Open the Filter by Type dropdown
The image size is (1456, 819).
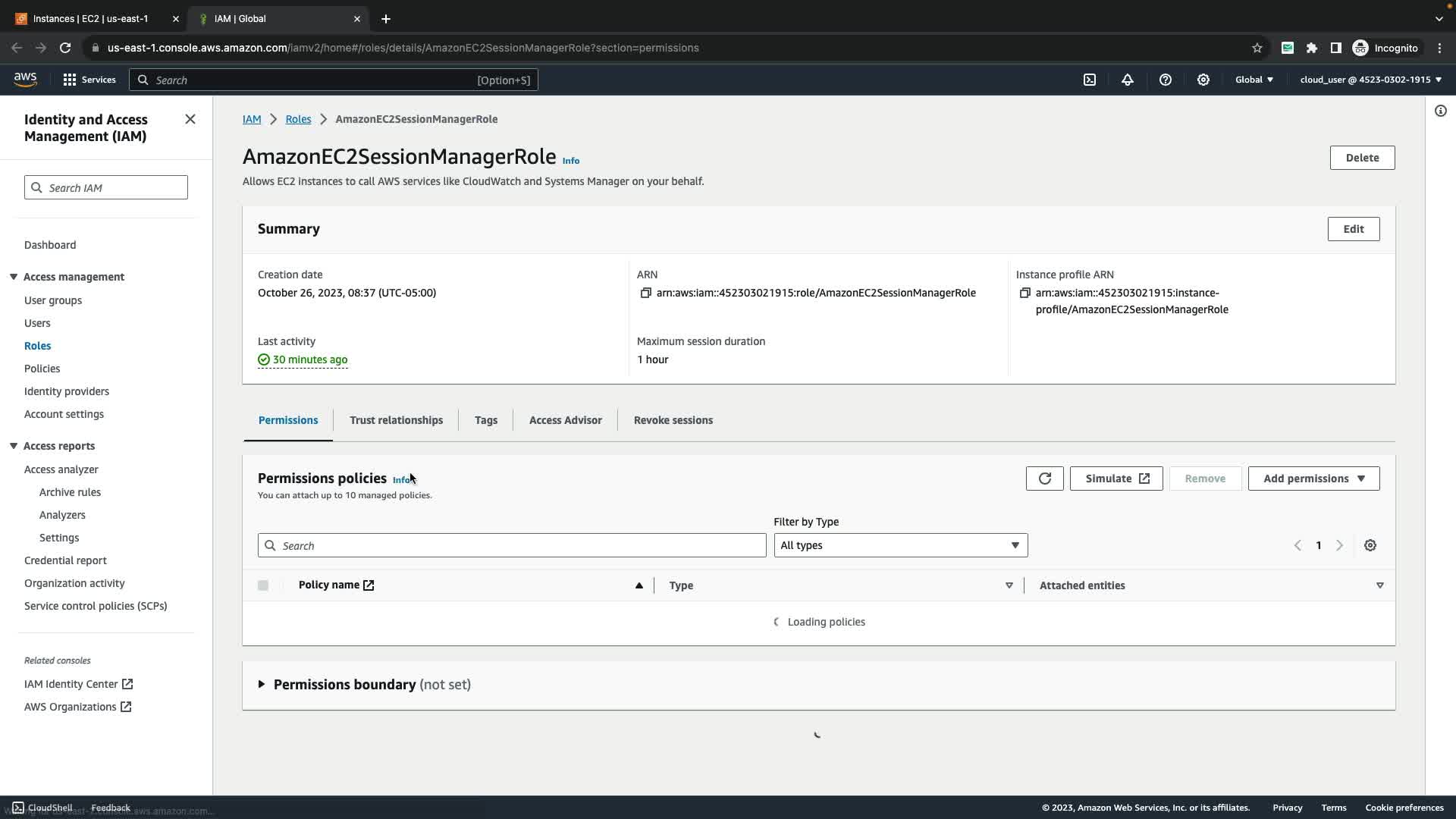click(900, 545)
